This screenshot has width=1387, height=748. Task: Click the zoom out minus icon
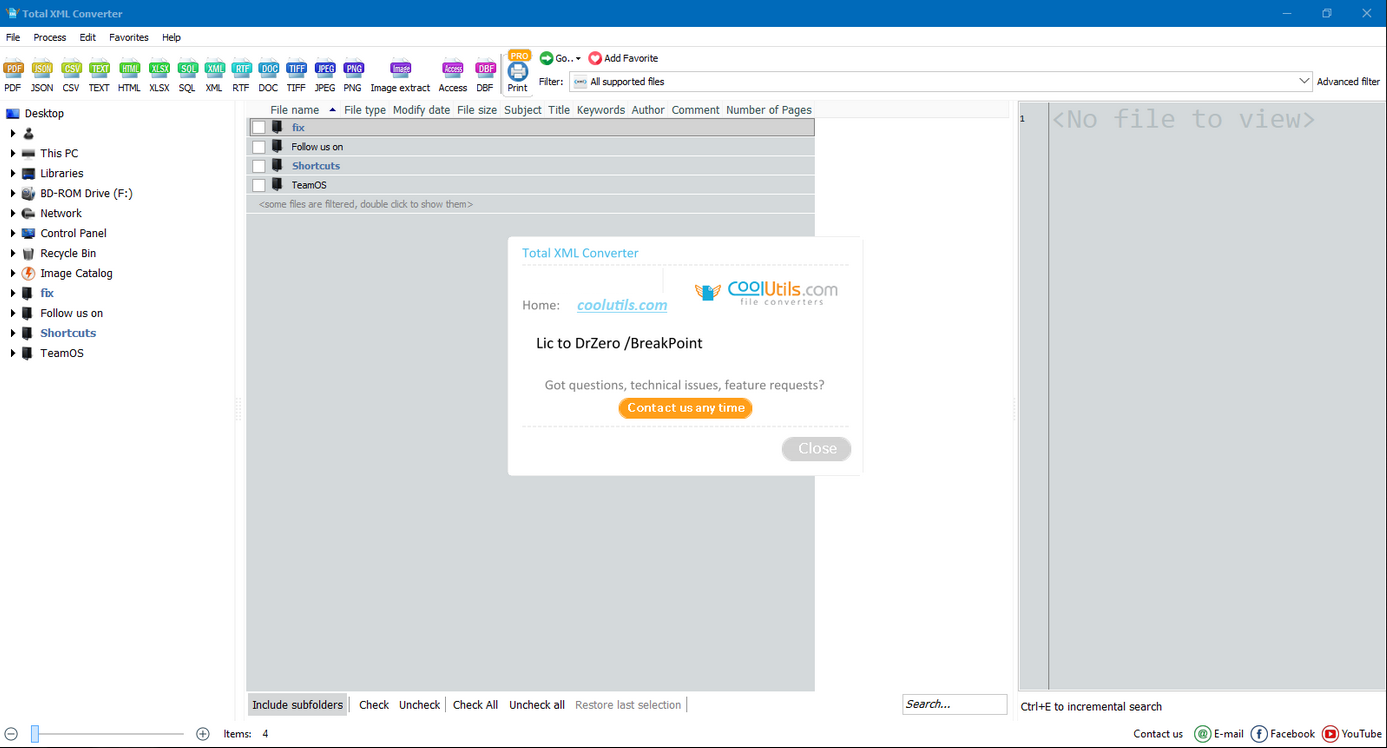click(11, 734)
